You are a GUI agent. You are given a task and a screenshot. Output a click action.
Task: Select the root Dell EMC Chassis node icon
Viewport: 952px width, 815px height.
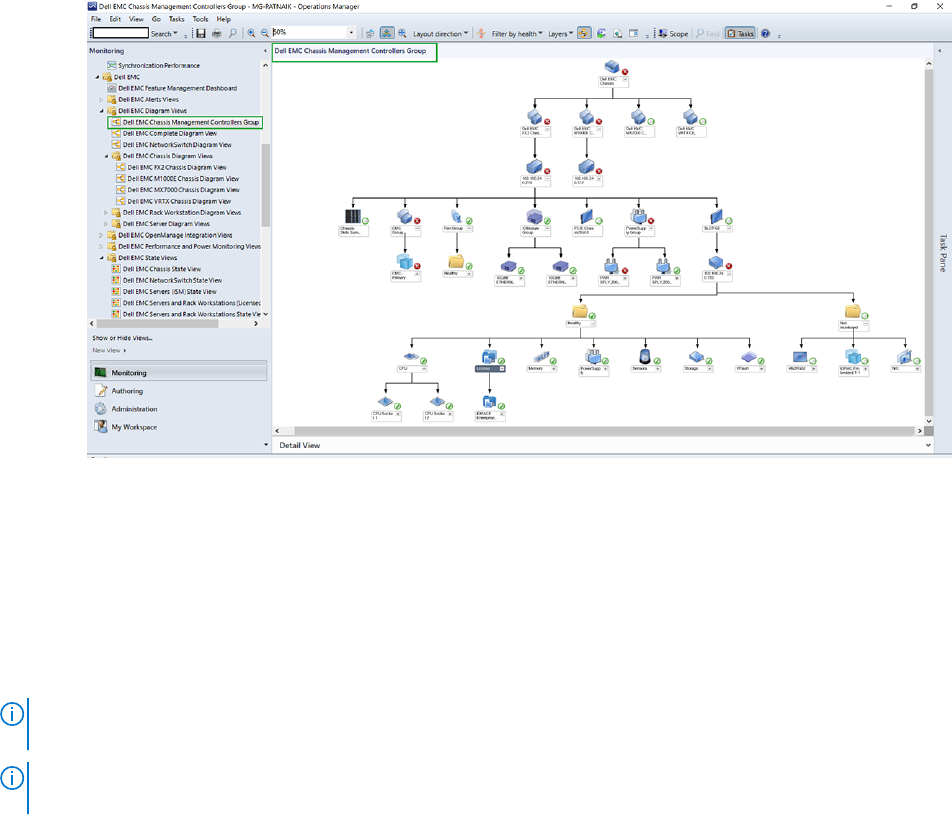click(612, 66)
